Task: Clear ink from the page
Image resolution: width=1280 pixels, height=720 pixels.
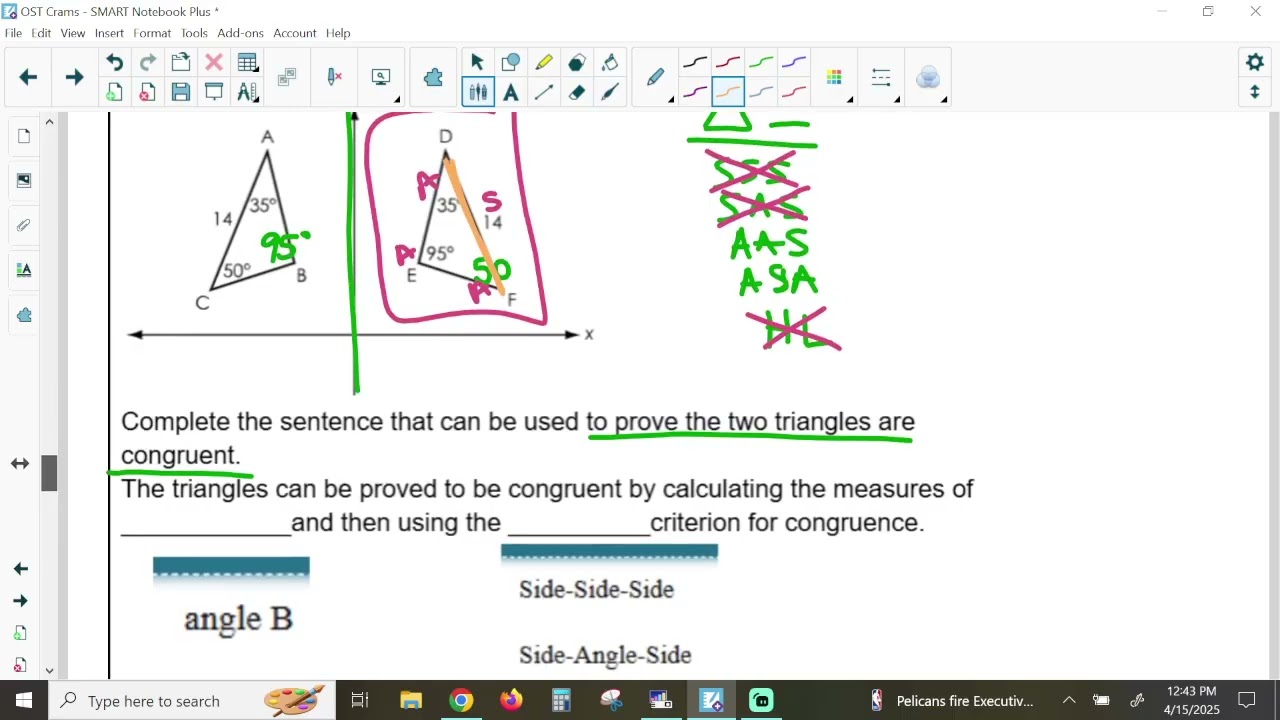Action: click(335, 77)
